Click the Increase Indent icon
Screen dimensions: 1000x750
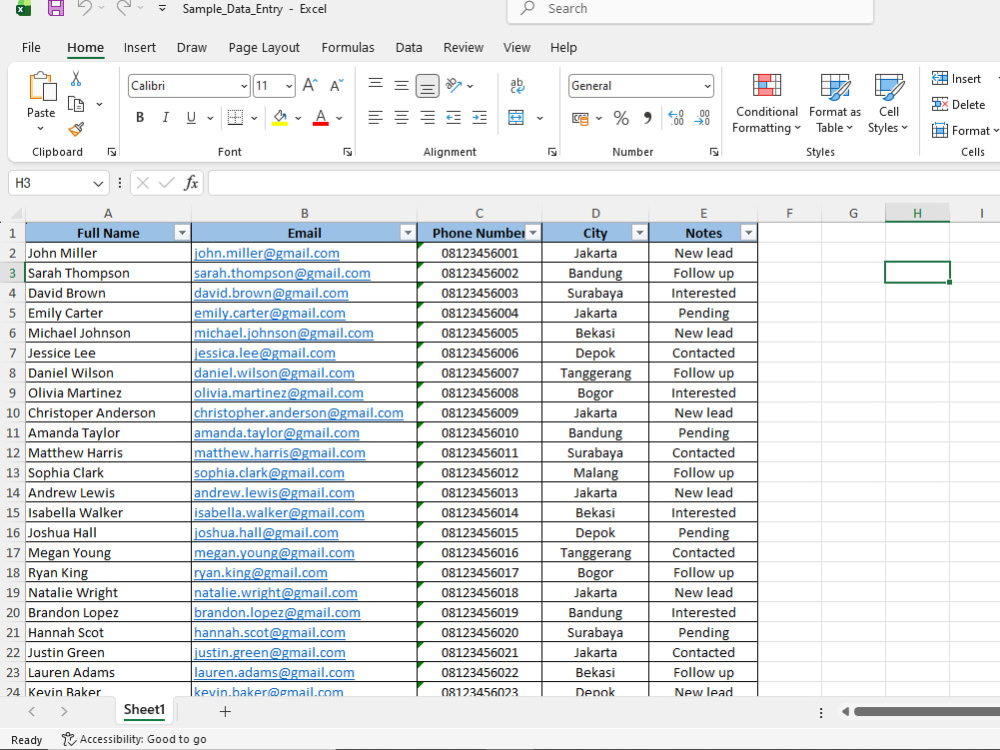479,117
